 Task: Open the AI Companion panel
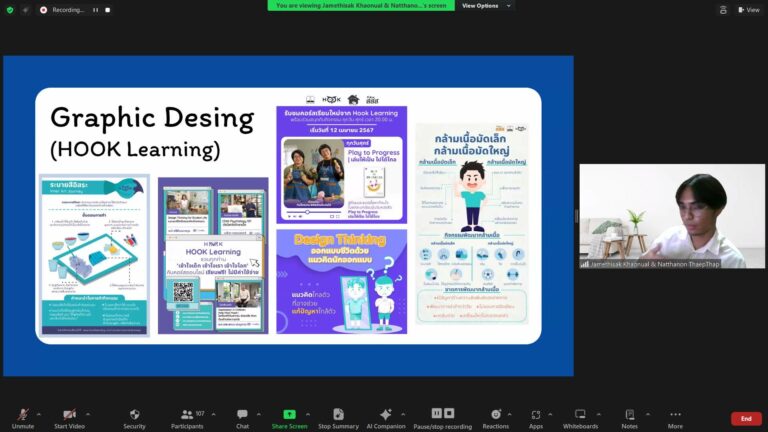pos(386,419)
